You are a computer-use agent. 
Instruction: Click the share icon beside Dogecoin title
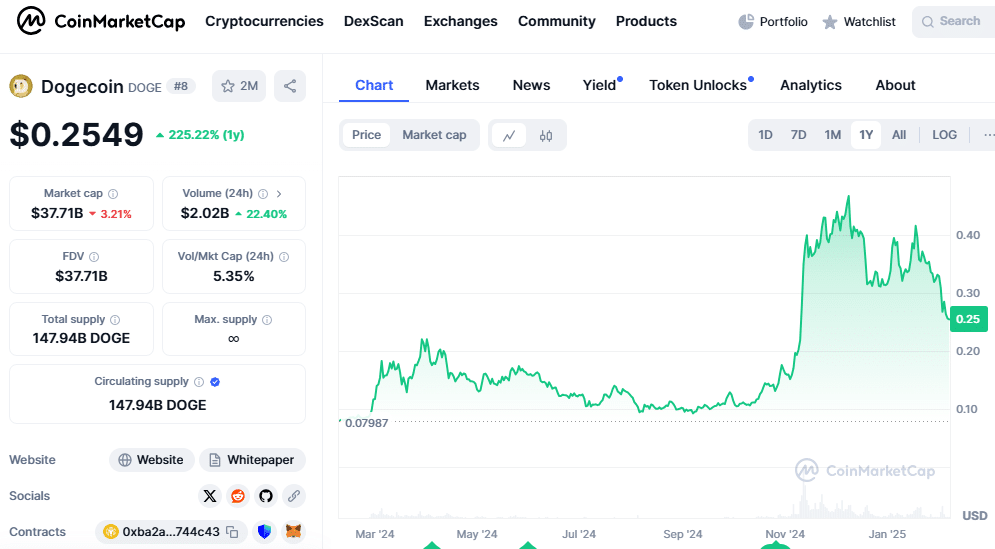(x=290, y=86)
